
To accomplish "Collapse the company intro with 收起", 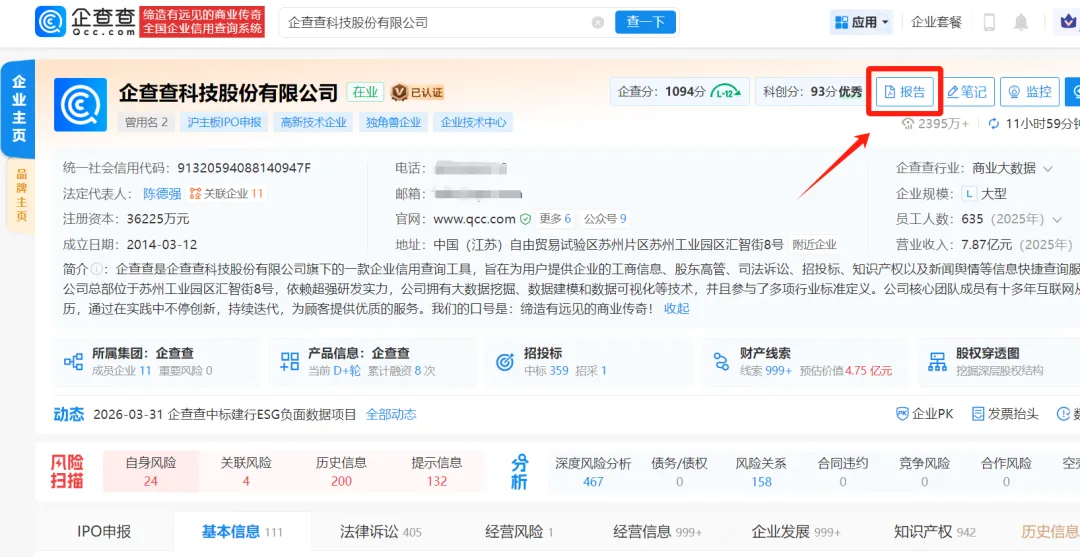I will click(677, 309).
